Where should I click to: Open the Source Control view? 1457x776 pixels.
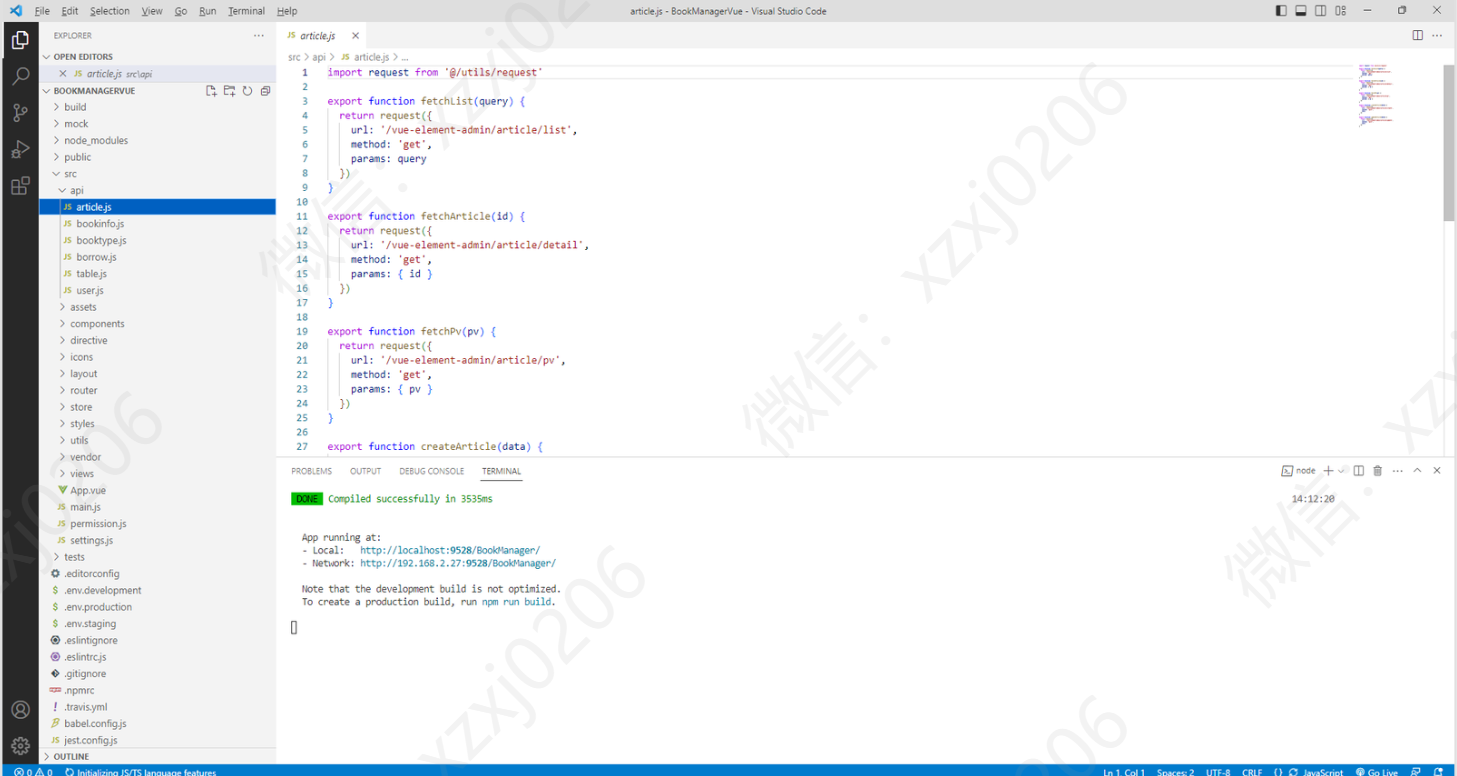tap(20, 113)
